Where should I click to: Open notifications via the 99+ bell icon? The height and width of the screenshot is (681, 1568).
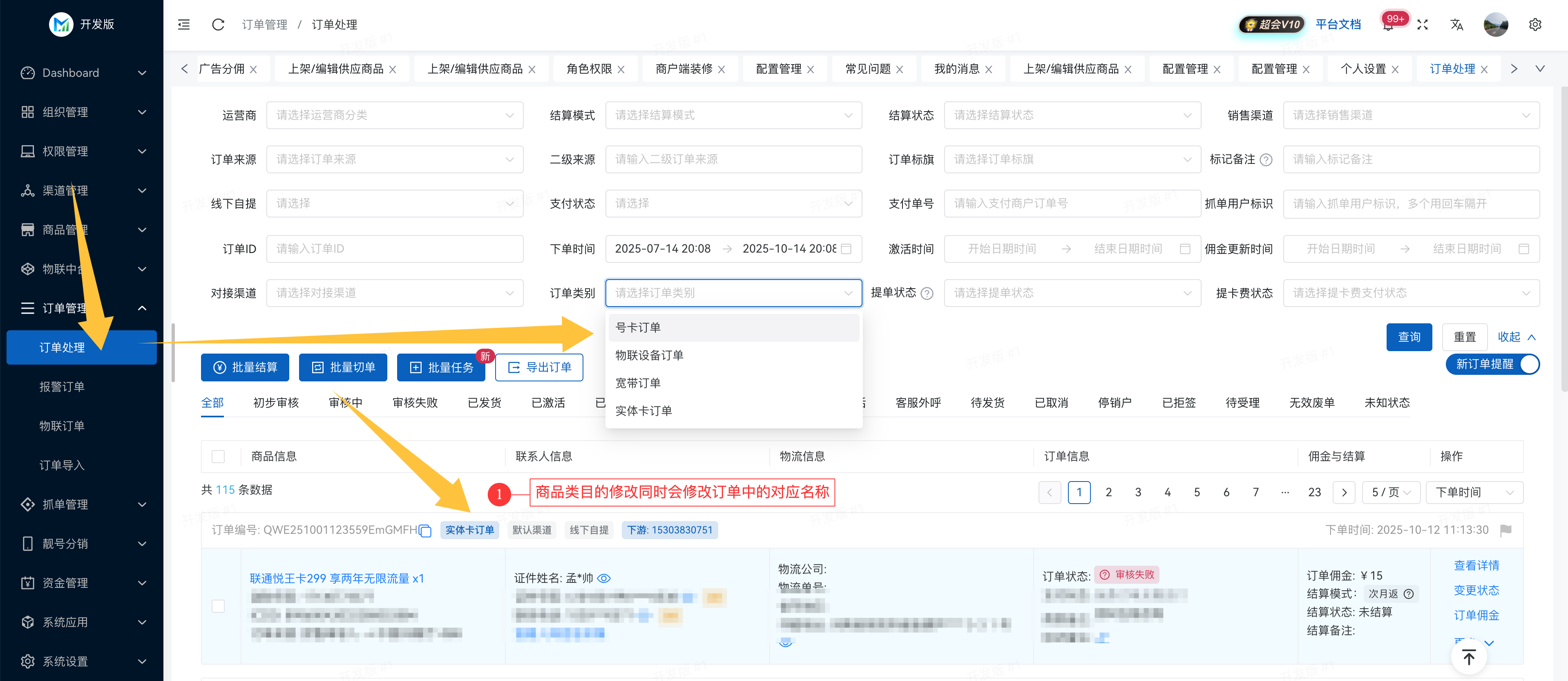pyautogui.click(x=1388, y=27)
